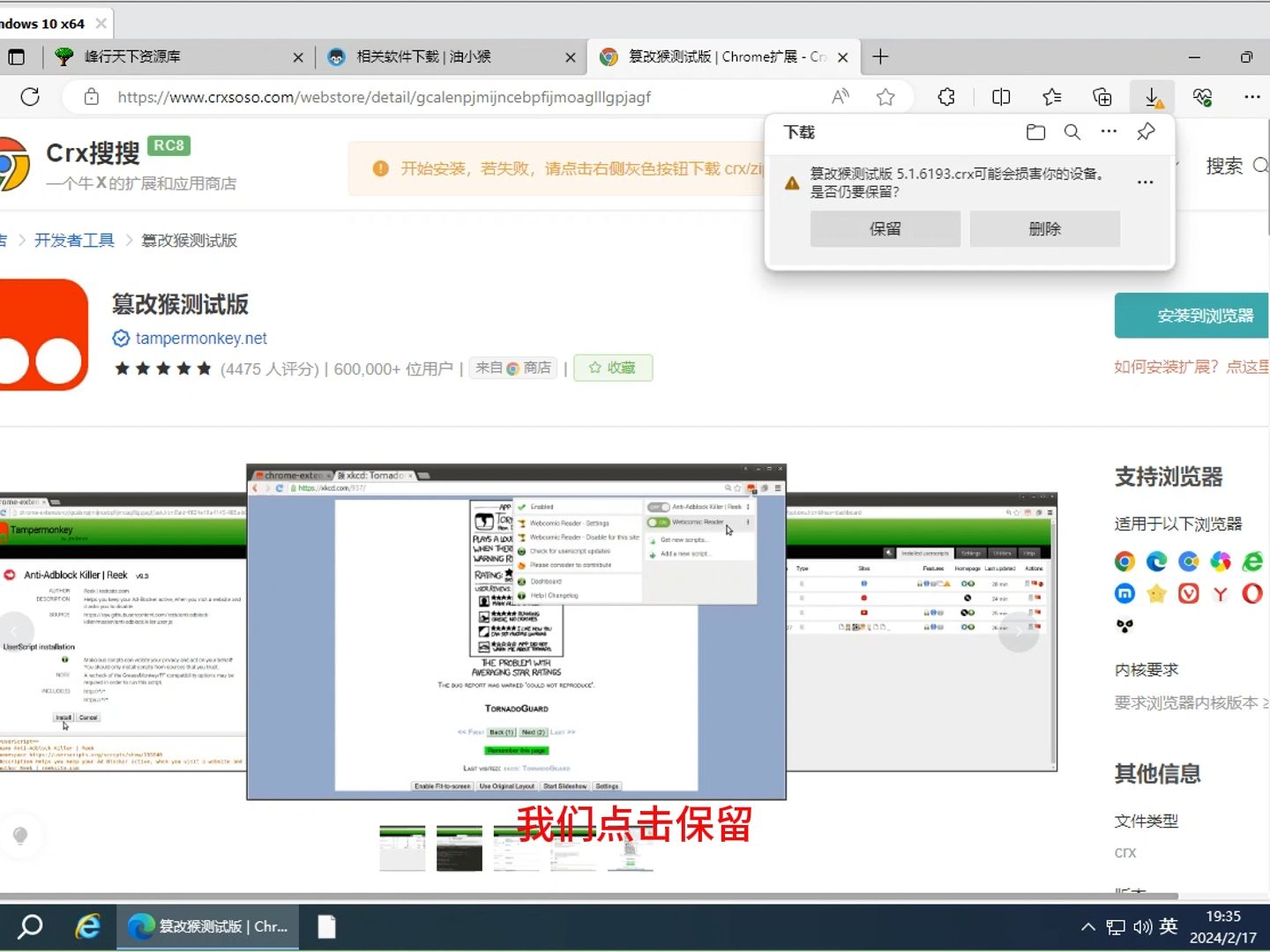
Task: Open the Favorites list icon
Action: pyautogui.click(x=1051, y=97)
